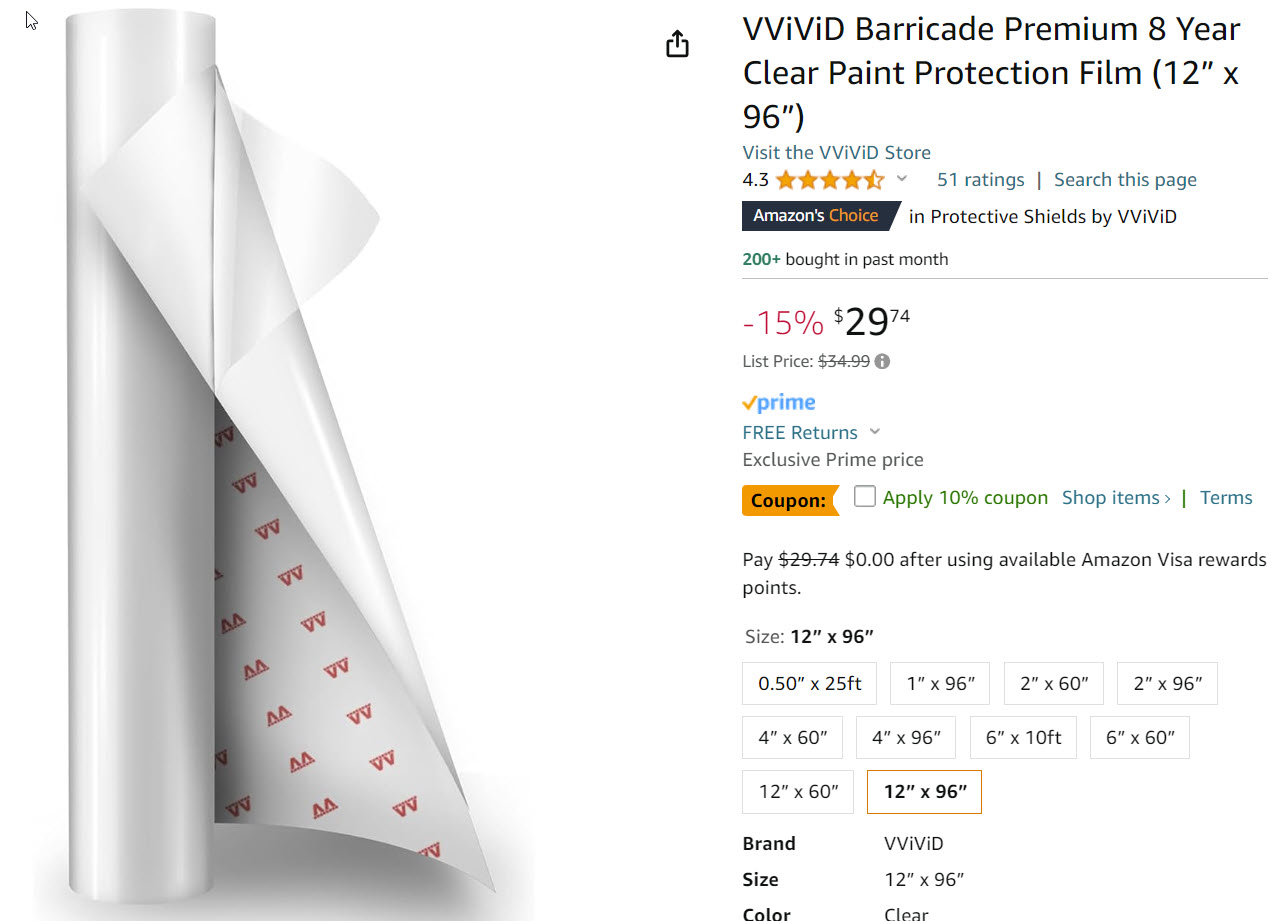Screen dimensions: 1284x921
Task: Select the 6″ x 10ft size option
Action: [1023, 738]
